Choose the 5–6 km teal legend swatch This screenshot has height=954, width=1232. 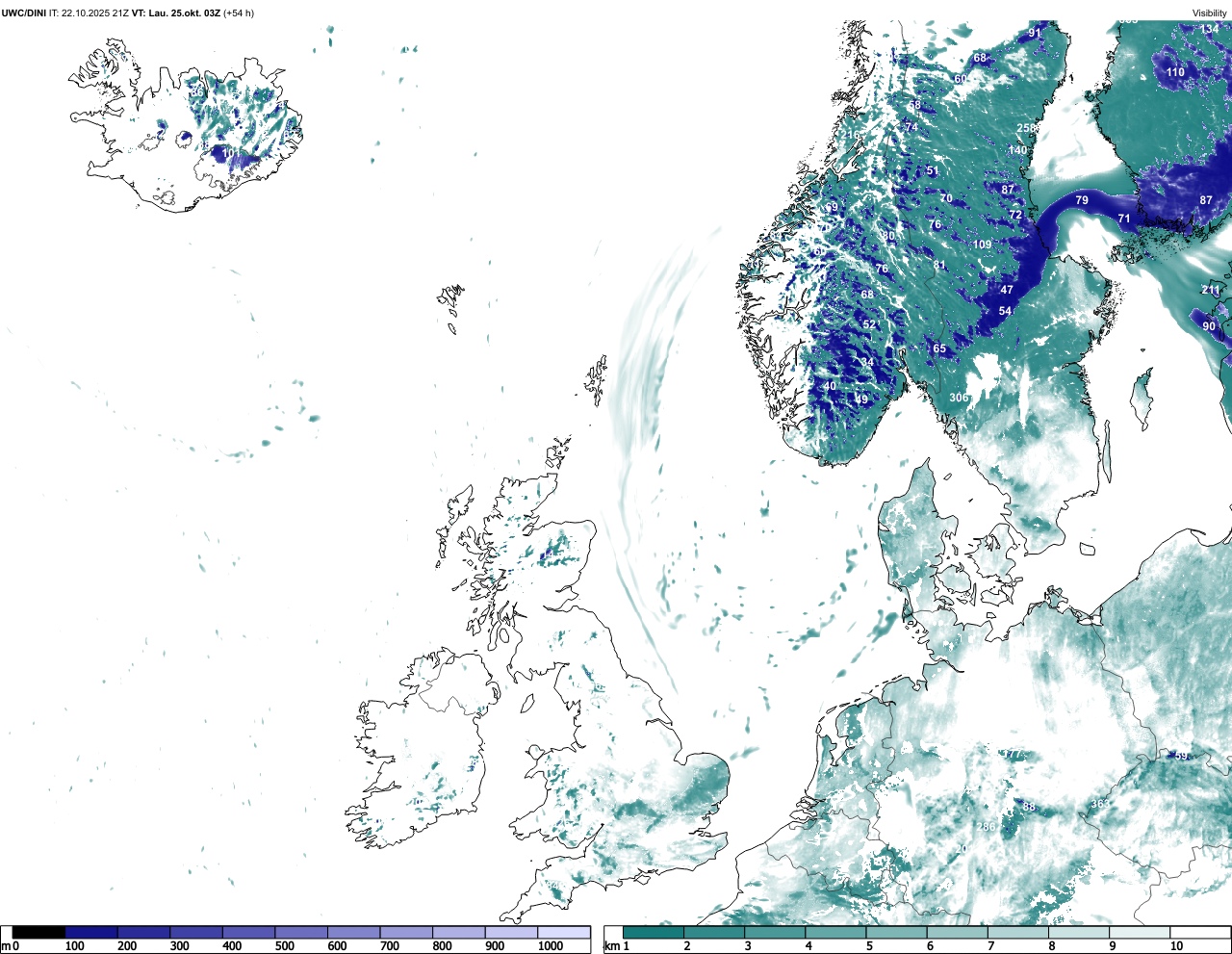[897, 932]
